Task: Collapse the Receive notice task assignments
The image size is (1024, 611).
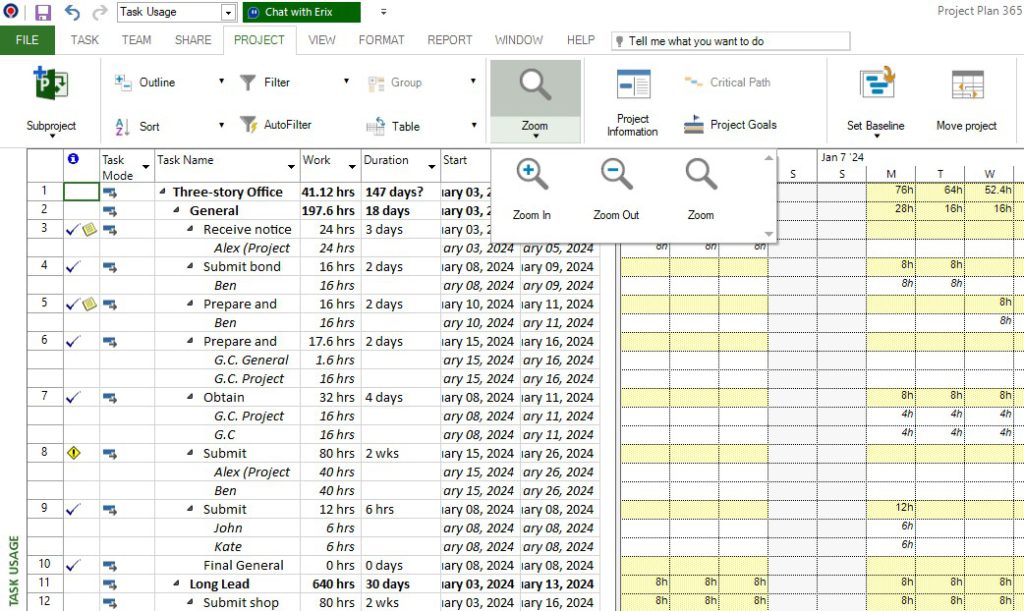Action: (190, 229)
